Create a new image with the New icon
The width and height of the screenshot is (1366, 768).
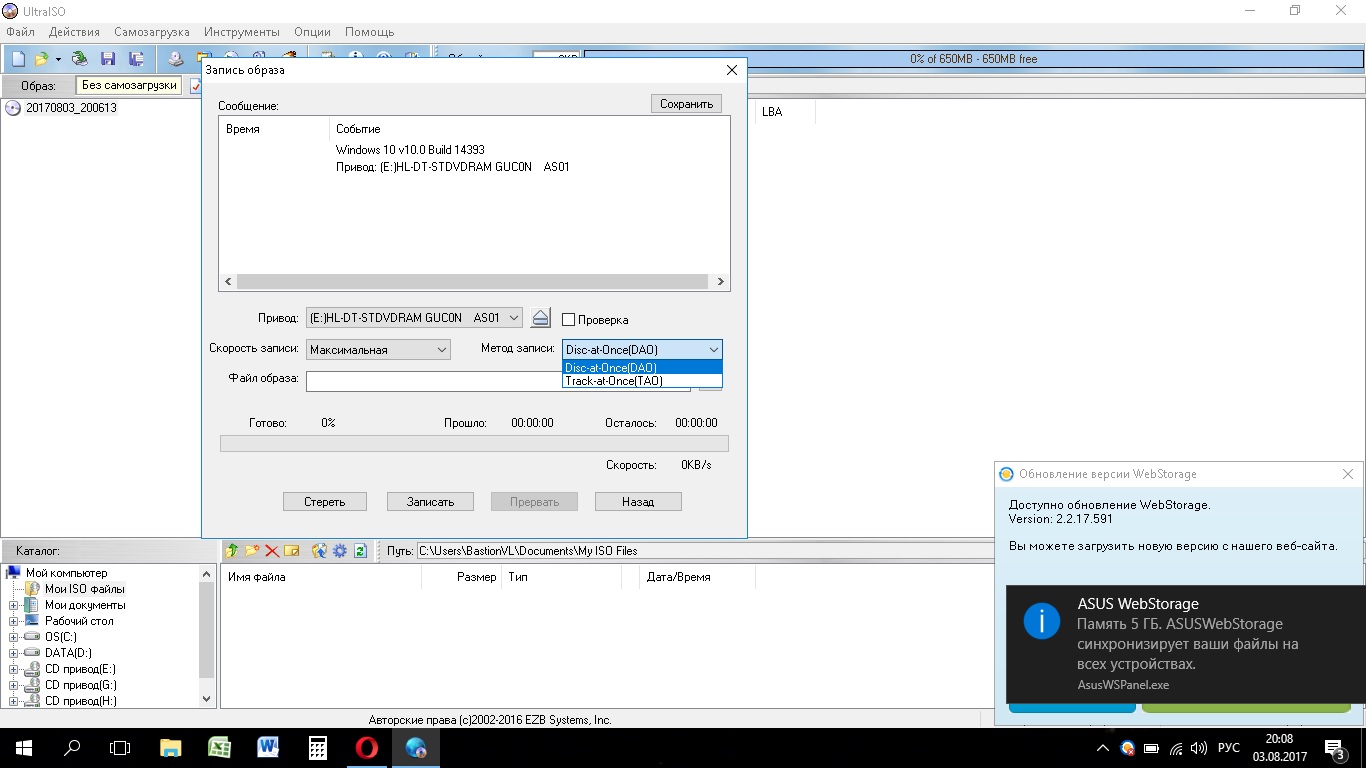18,59
